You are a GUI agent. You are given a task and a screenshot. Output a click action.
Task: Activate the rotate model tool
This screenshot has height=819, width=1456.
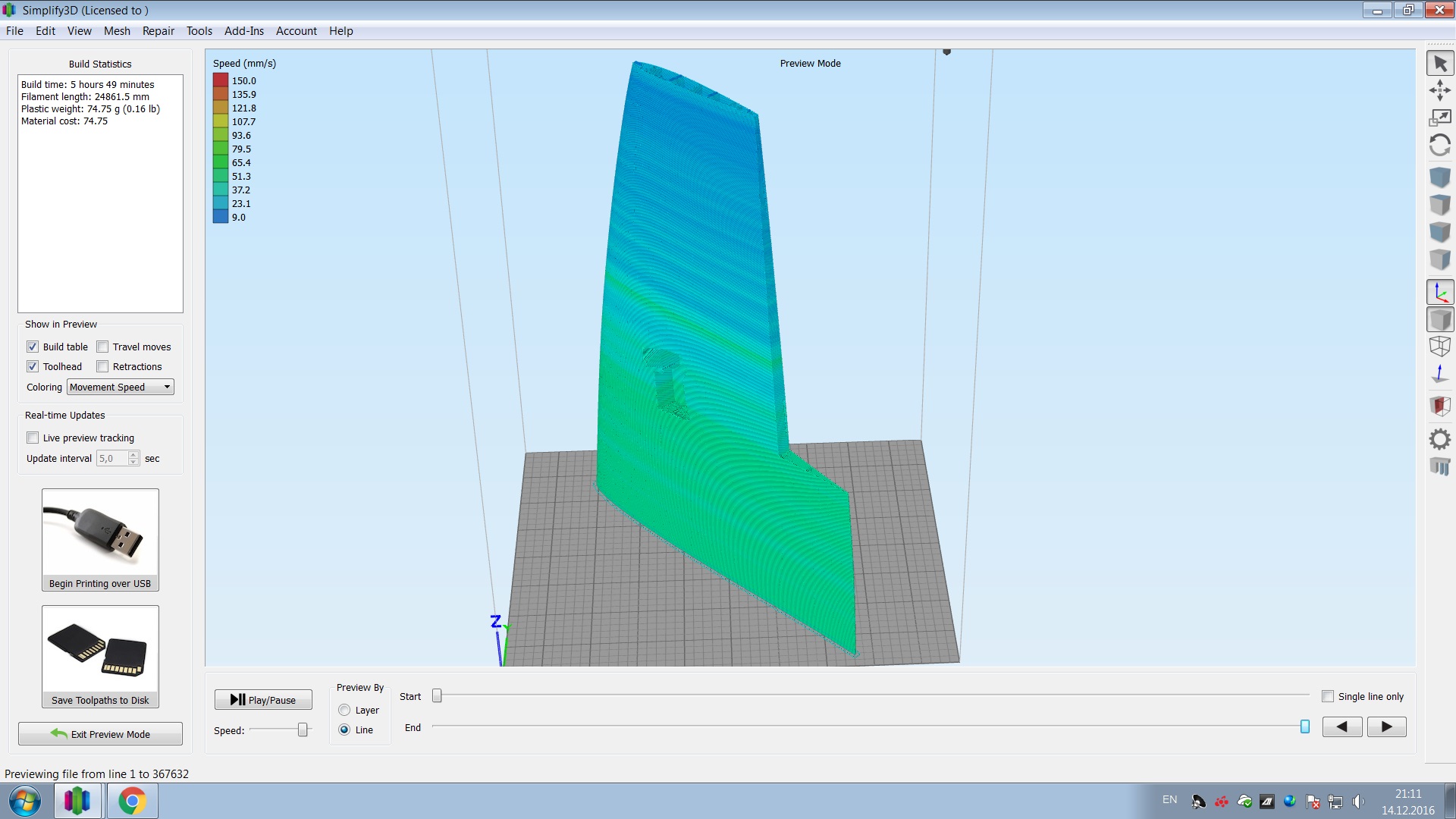point(1439,145)
